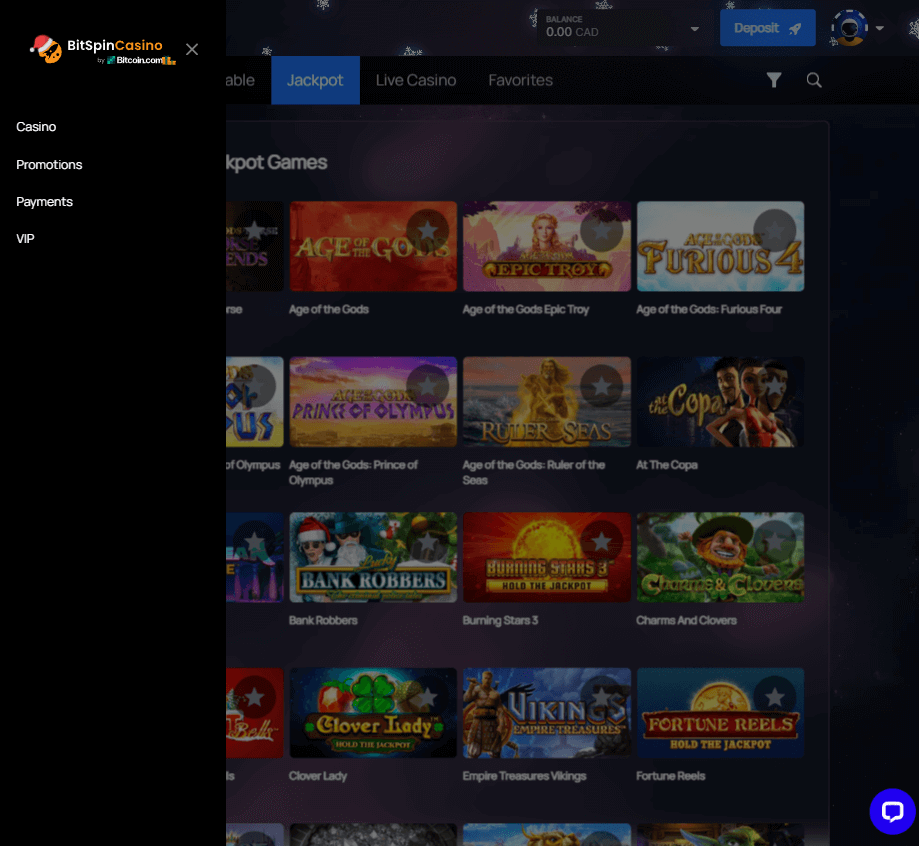Expand the user account dropdown arrow
The width and height of the screenshot is (919, 846).
pos(880,28)
